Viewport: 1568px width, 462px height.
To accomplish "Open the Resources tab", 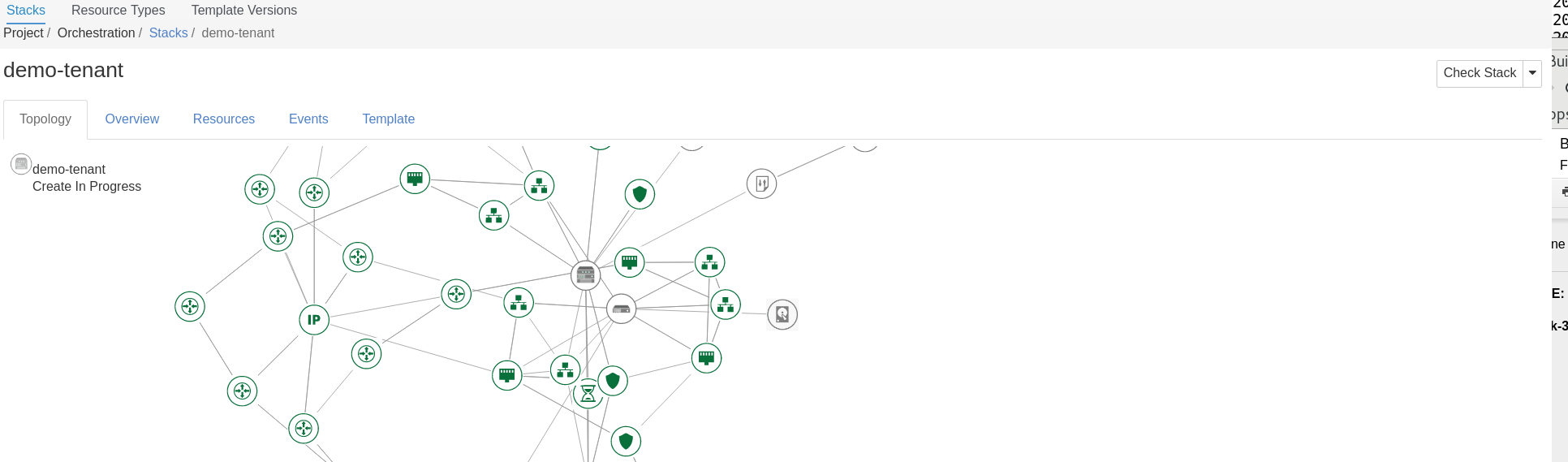I will click(x=224, y=119).
